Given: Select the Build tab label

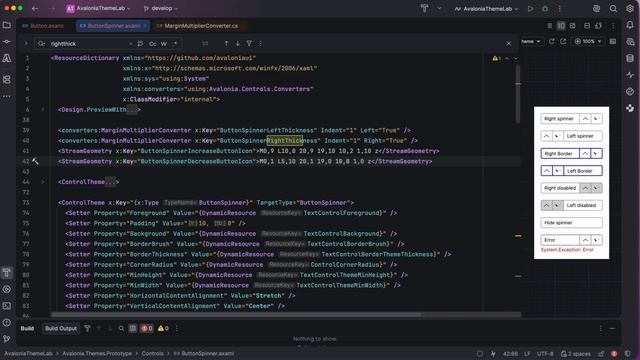Looking at the screenshot, I should [27, 328].
